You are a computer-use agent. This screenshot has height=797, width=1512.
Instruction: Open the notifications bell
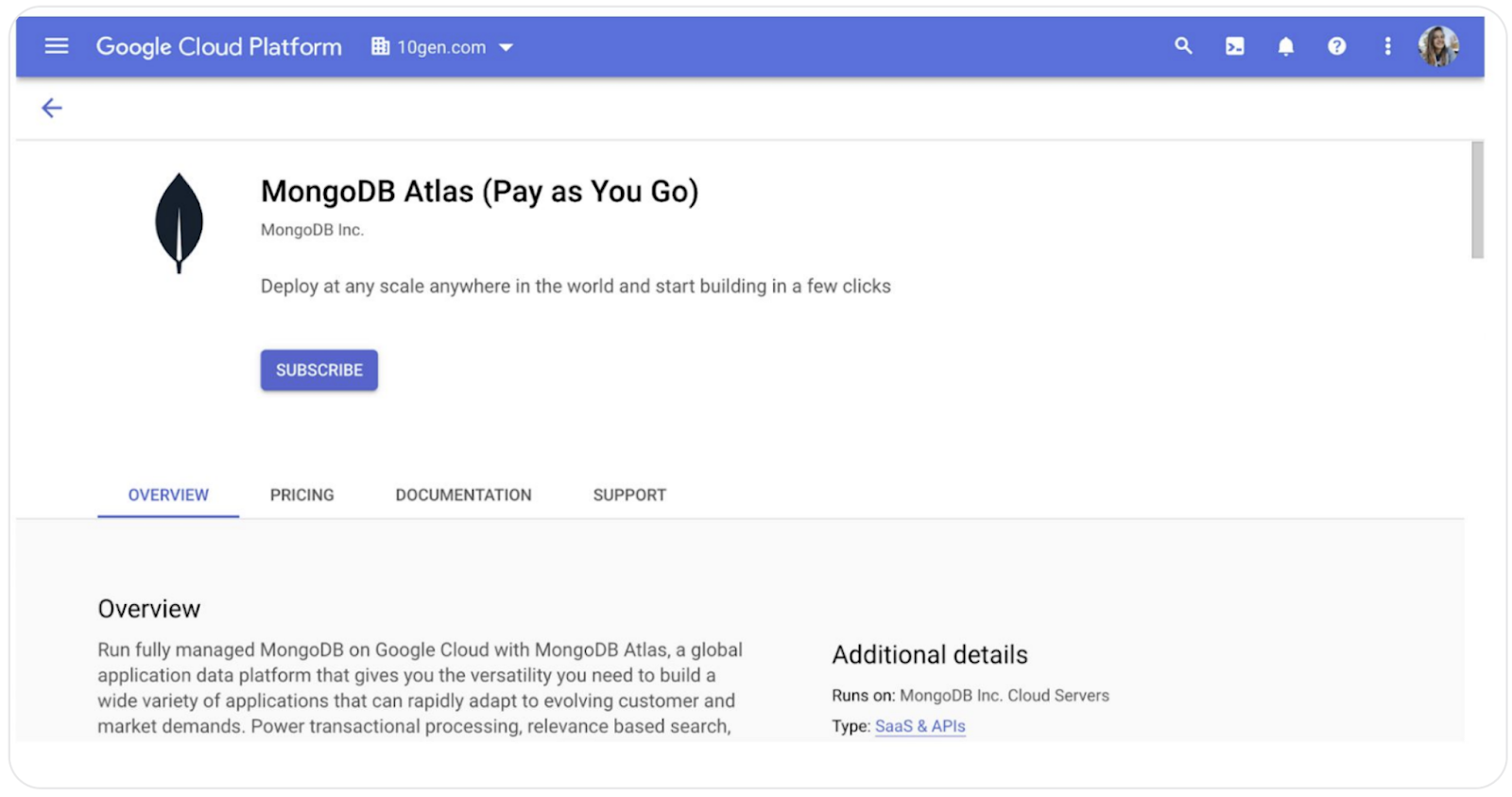(1285, 46)
